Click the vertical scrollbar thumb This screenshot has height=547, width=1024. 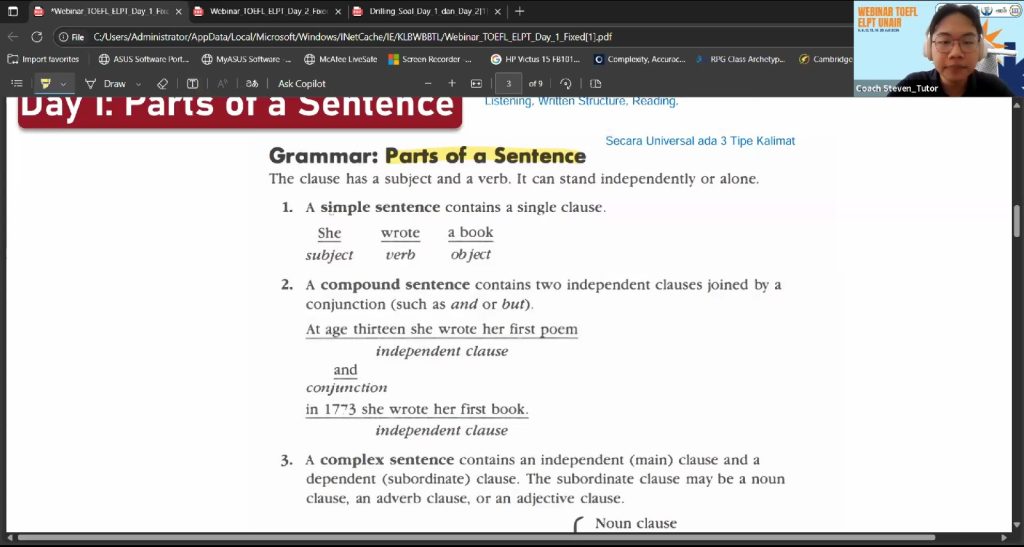click(x=1017, y=221)
